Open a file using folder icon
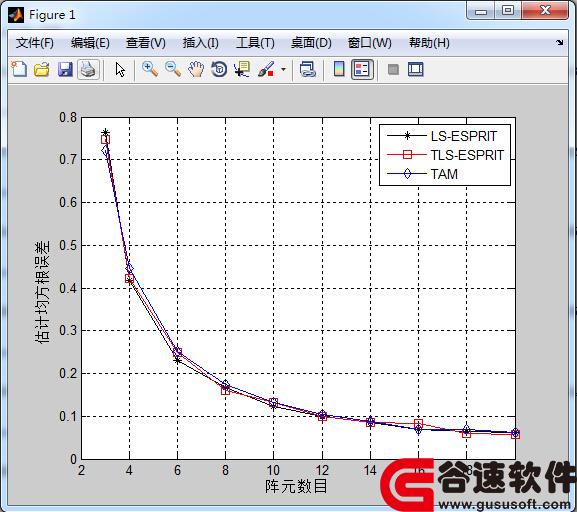This screenshot has width=577, height=512. coord(42,69)
